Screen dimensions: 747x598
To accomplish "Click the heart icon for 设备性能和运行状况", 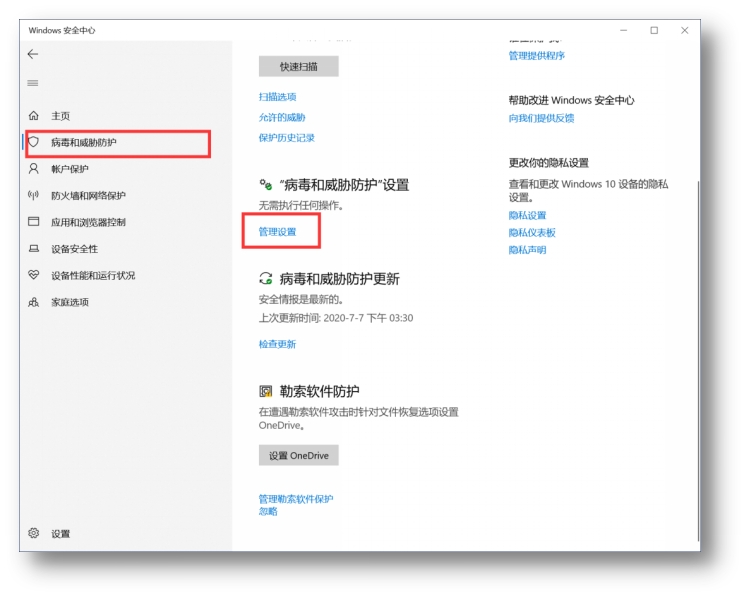I will coord(34,275).
